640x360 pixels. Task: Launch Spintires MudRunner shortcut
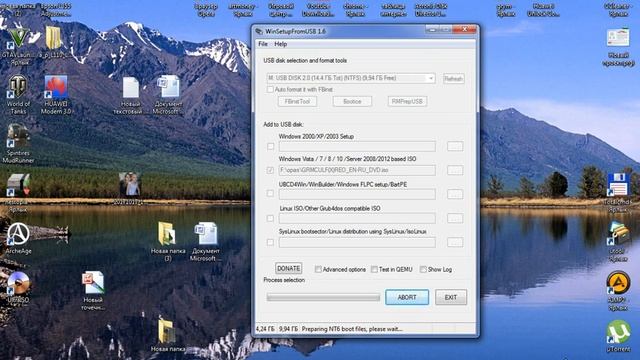click(x=18, y=136)
